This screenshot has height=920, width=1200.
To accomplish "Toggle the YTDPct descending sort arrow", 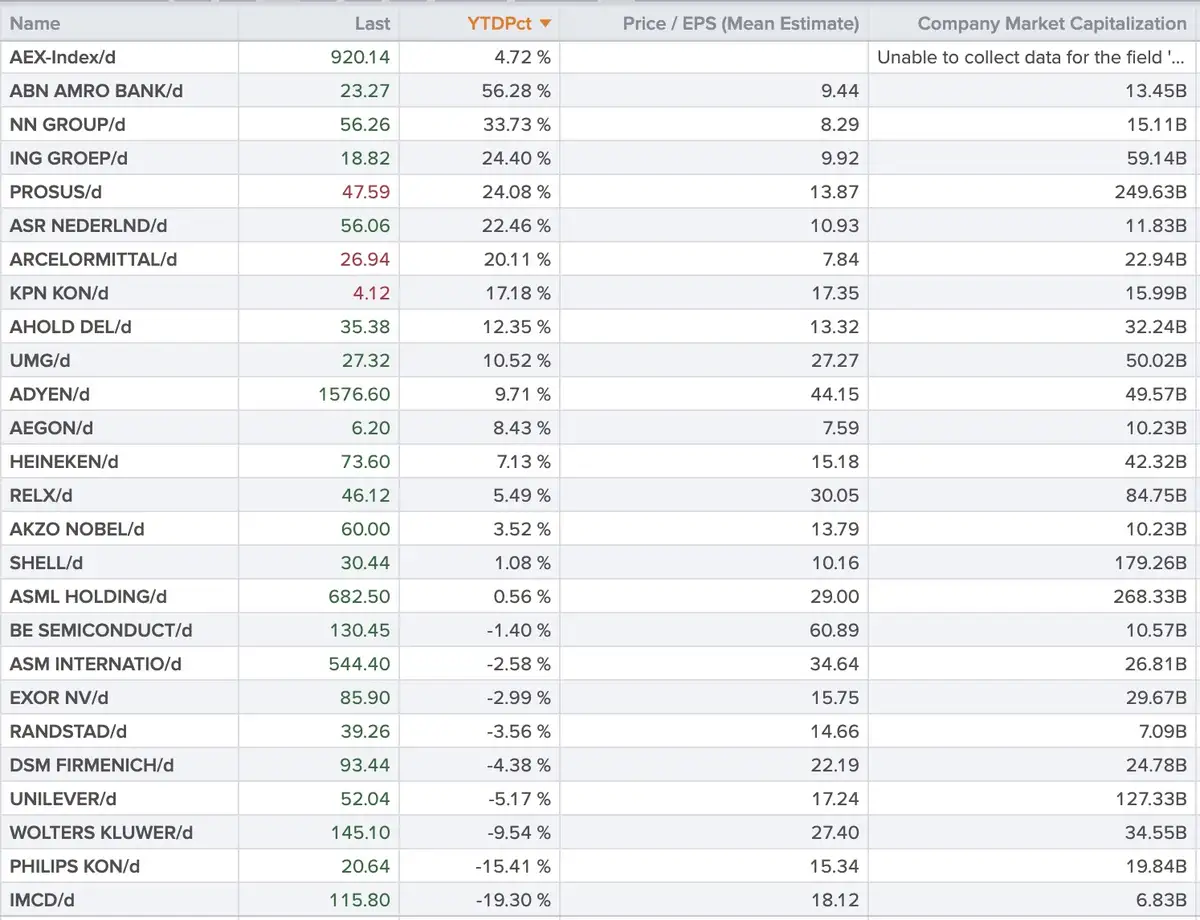I will coord(545,23).
